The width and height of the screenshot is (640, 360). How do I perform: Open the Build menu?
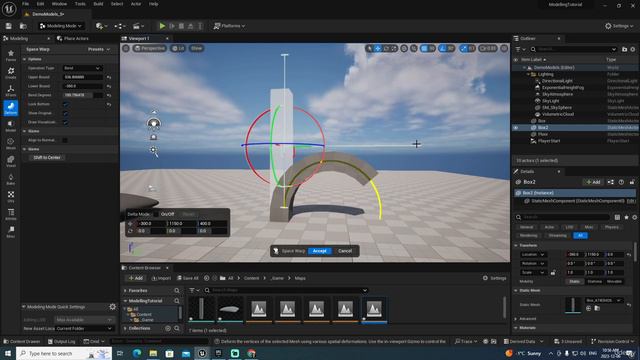98,4
